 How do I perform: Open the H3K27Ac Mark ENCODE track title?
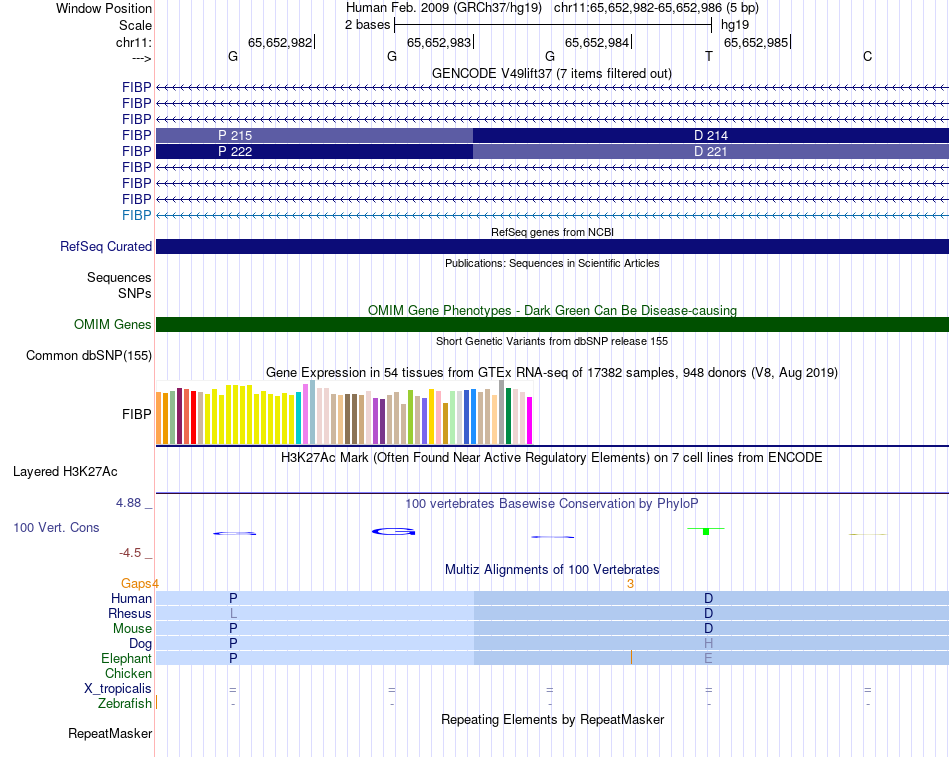pyautogui.click(x=551, y=457)
